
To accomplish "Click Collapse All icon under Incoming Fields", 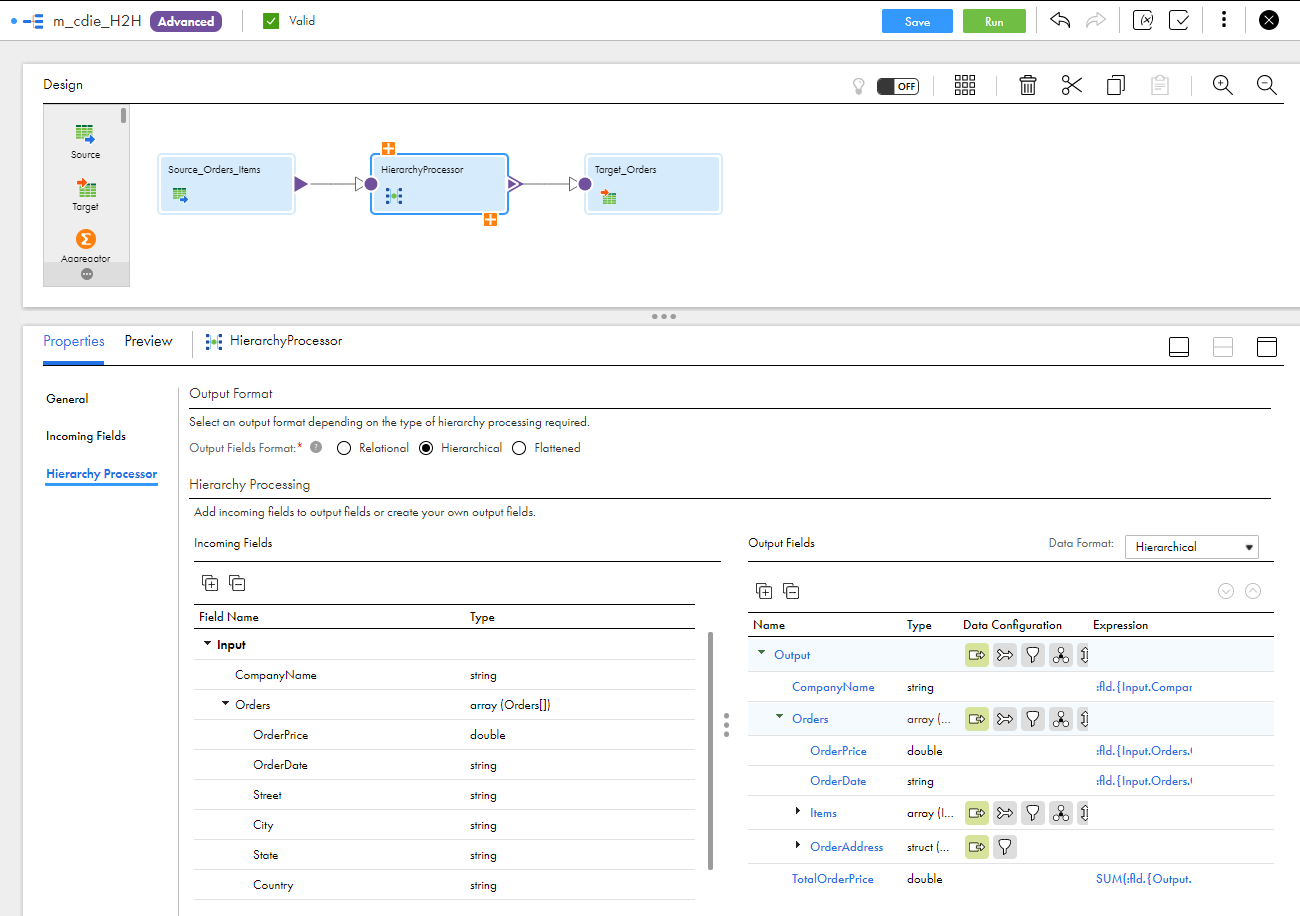I will [237, 583].
